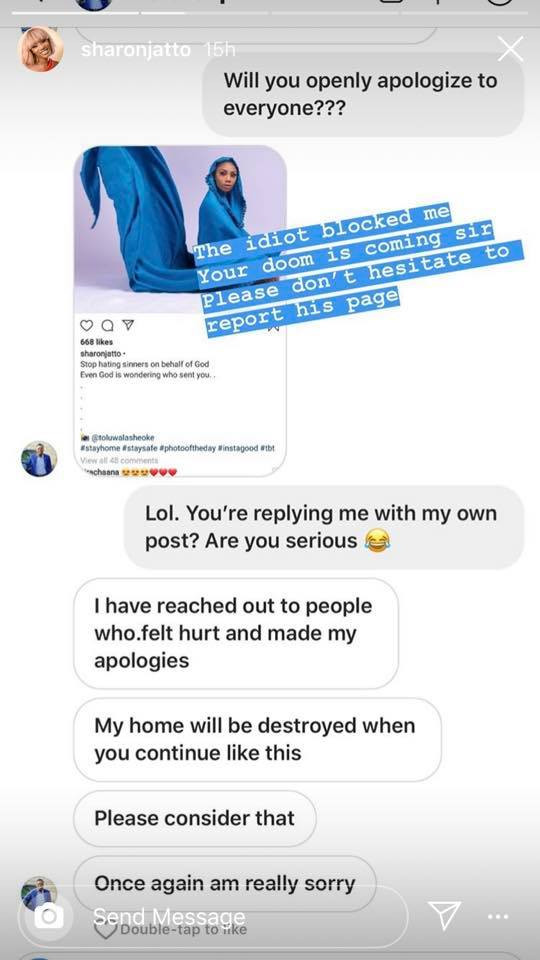
Task: Tap the heart icon on embedded post
Action: [86, 326]
